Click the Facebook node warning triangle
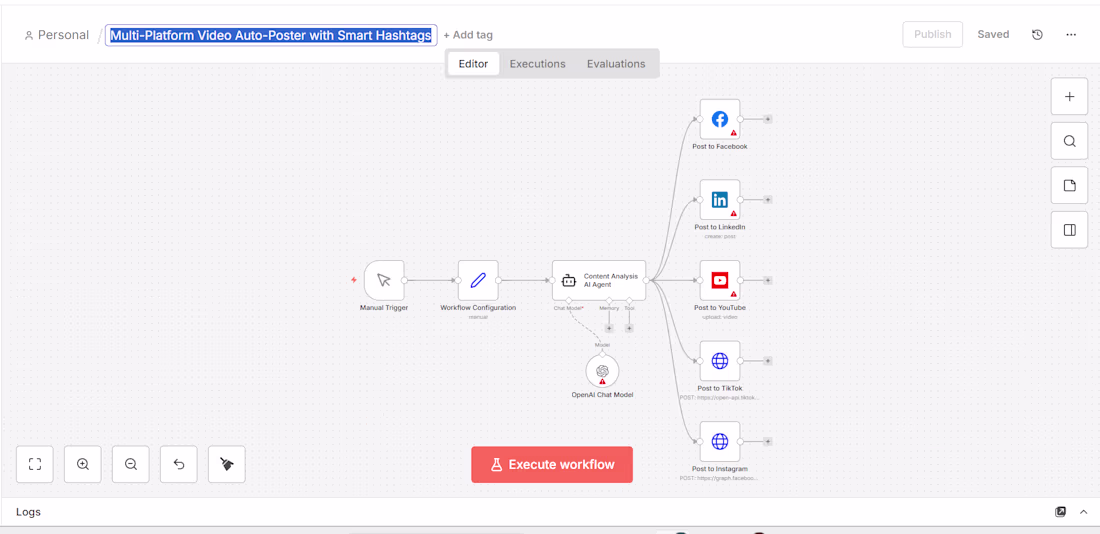The image size is (1100, 534). tap(733, 133)
